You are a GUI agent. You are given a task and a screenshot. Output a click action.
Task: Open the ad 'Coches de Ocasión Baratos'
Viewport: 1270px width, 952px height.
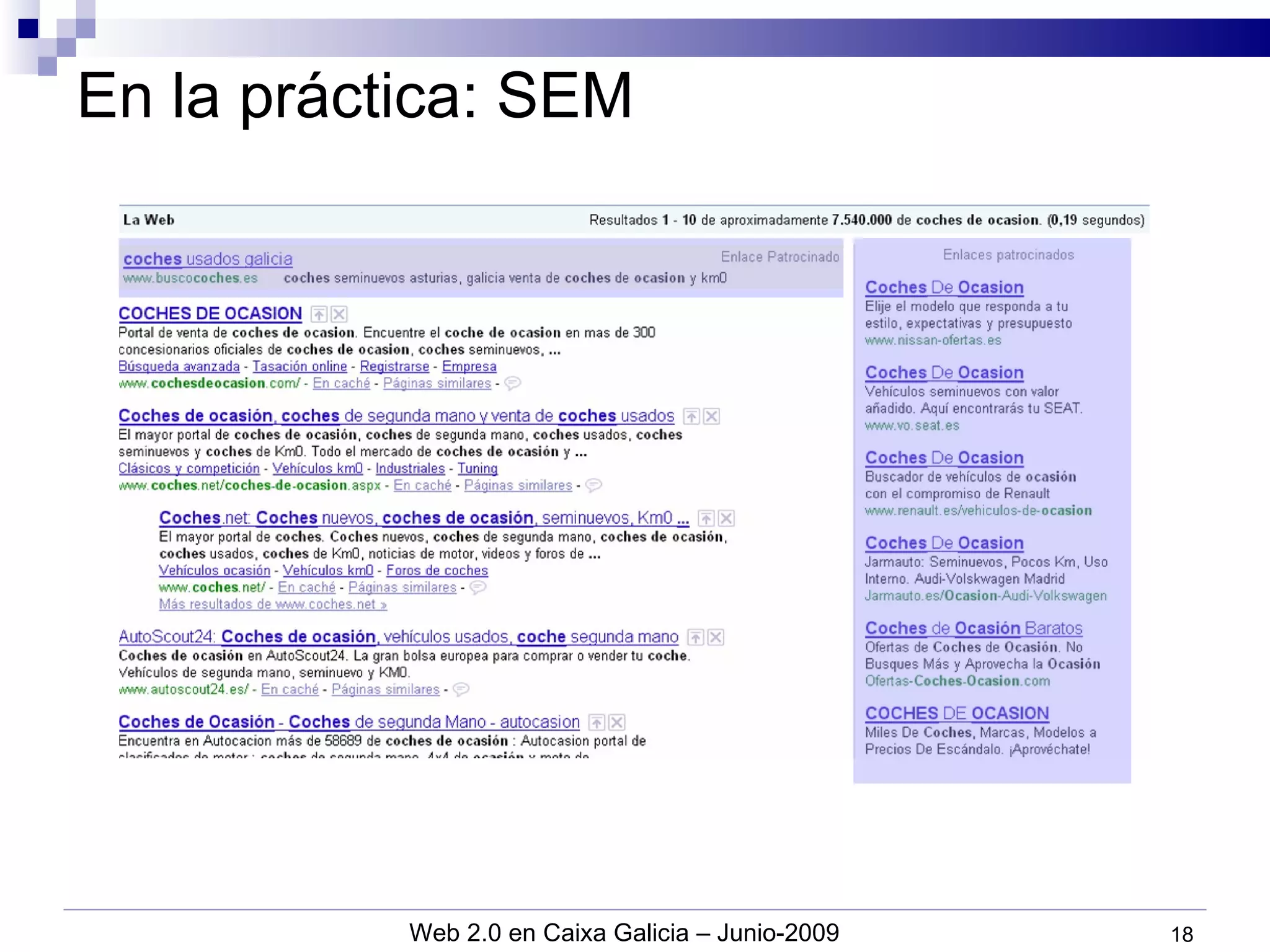pos(974,628)
